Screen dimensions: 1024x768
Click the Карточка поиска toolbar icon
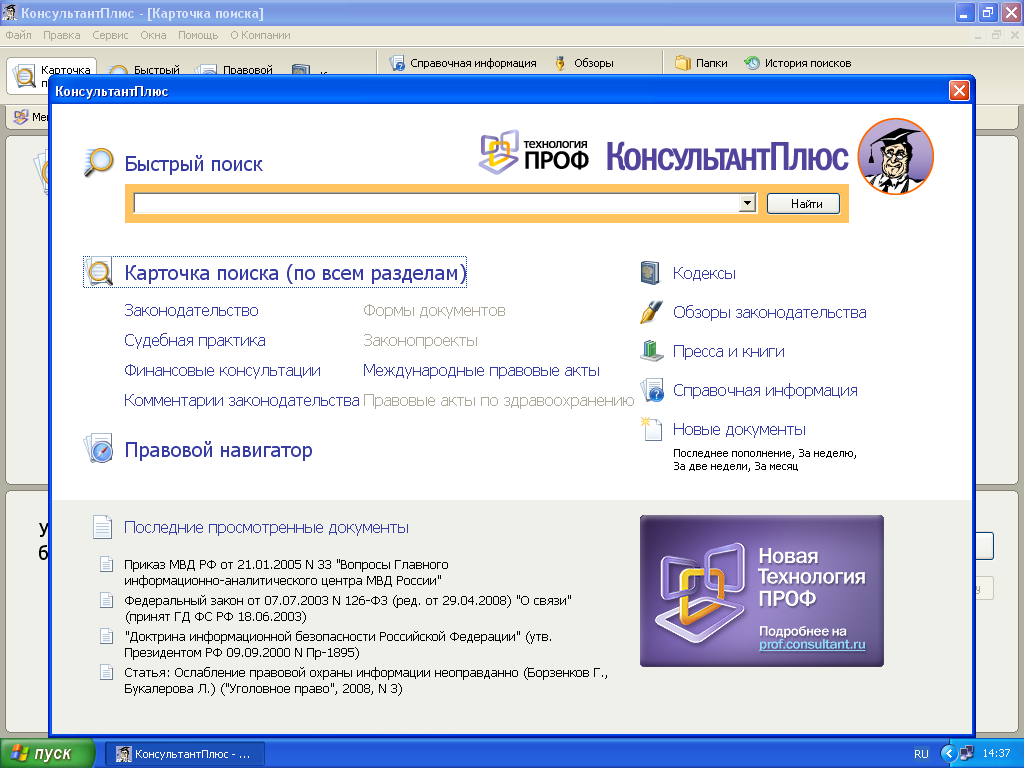coord(25,76)
